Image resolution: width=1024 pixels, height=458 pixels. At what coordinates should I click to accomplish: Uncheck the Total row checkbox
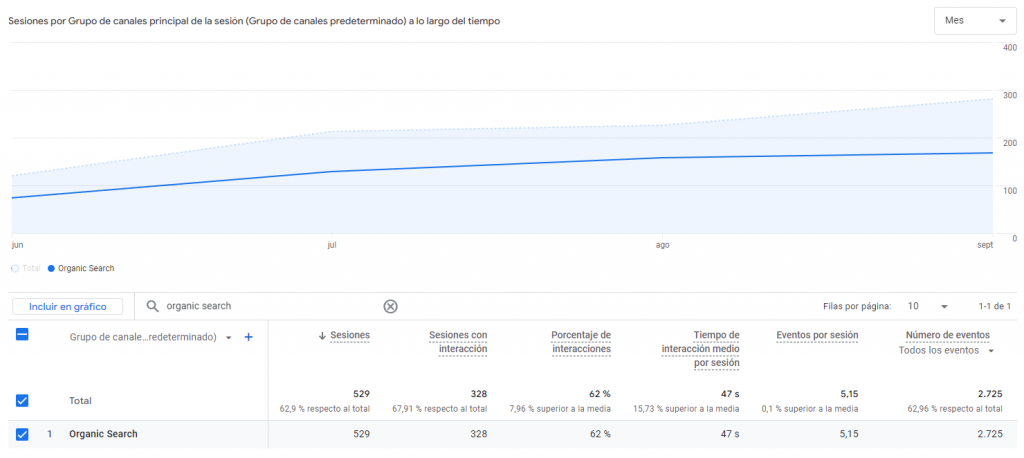22,400
